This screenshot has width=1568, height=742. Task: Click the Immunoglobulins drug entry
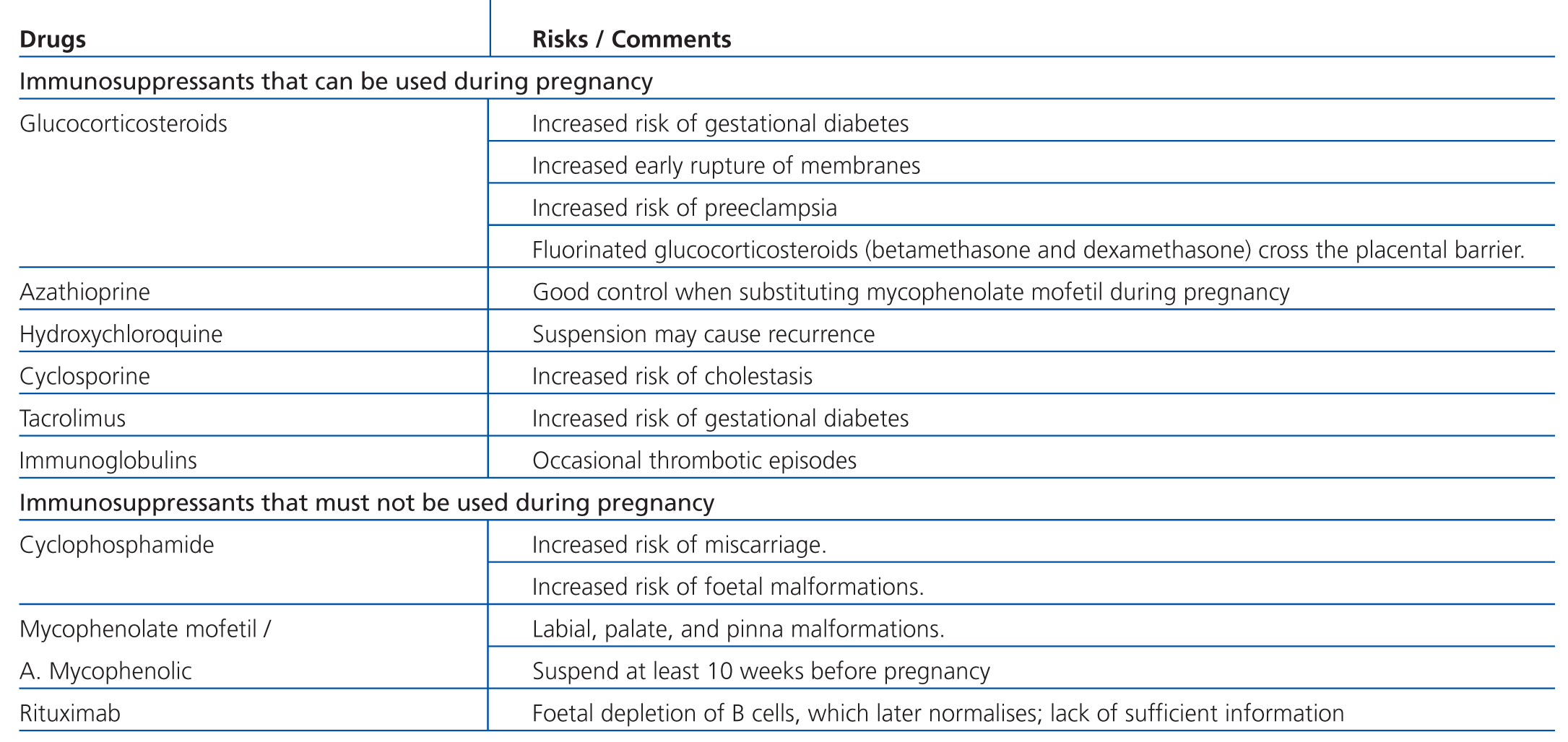coord(108,461)
